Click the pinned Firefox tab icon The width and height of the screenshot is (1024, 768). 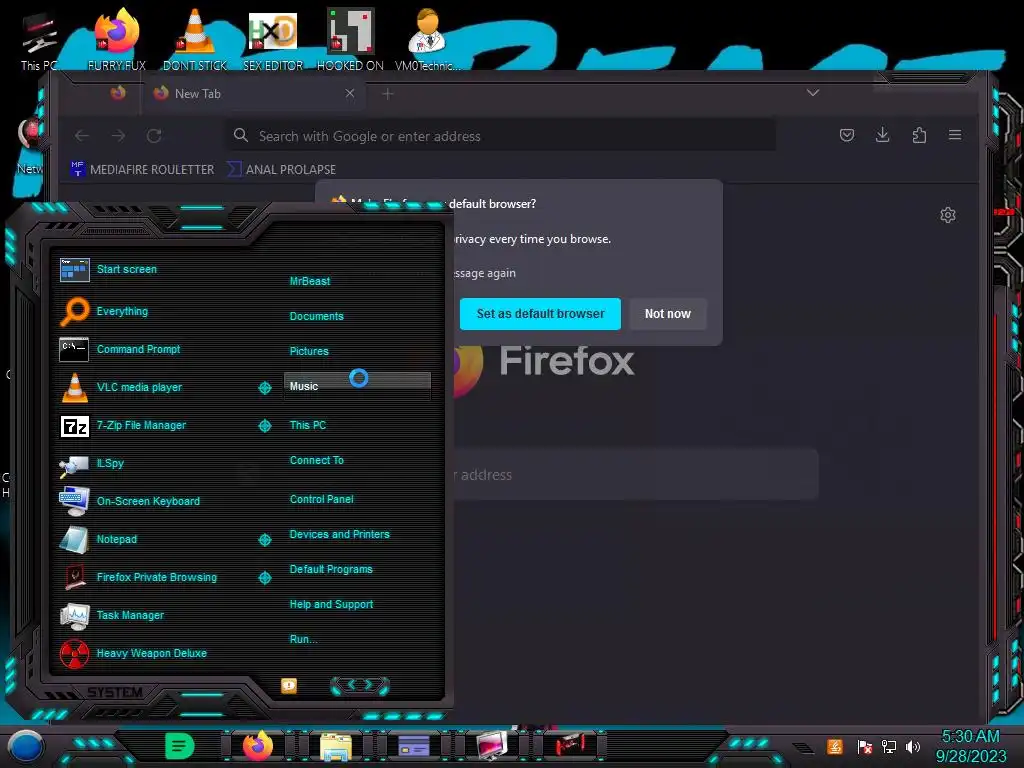tap(118, 93)
